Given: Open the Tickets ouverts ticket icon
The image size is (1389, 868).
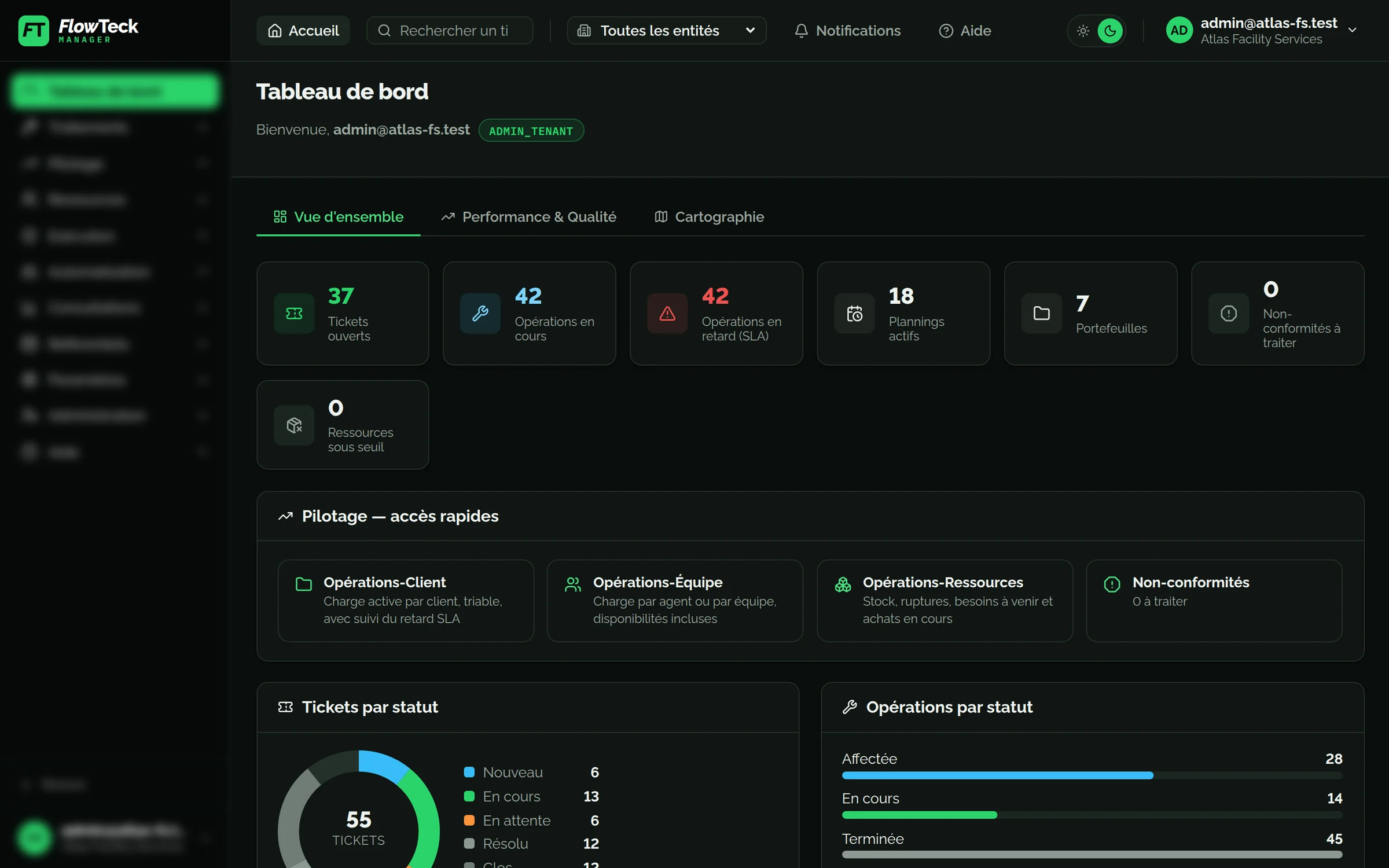Looking at the screenshot, I should click(x=294, y=313).
